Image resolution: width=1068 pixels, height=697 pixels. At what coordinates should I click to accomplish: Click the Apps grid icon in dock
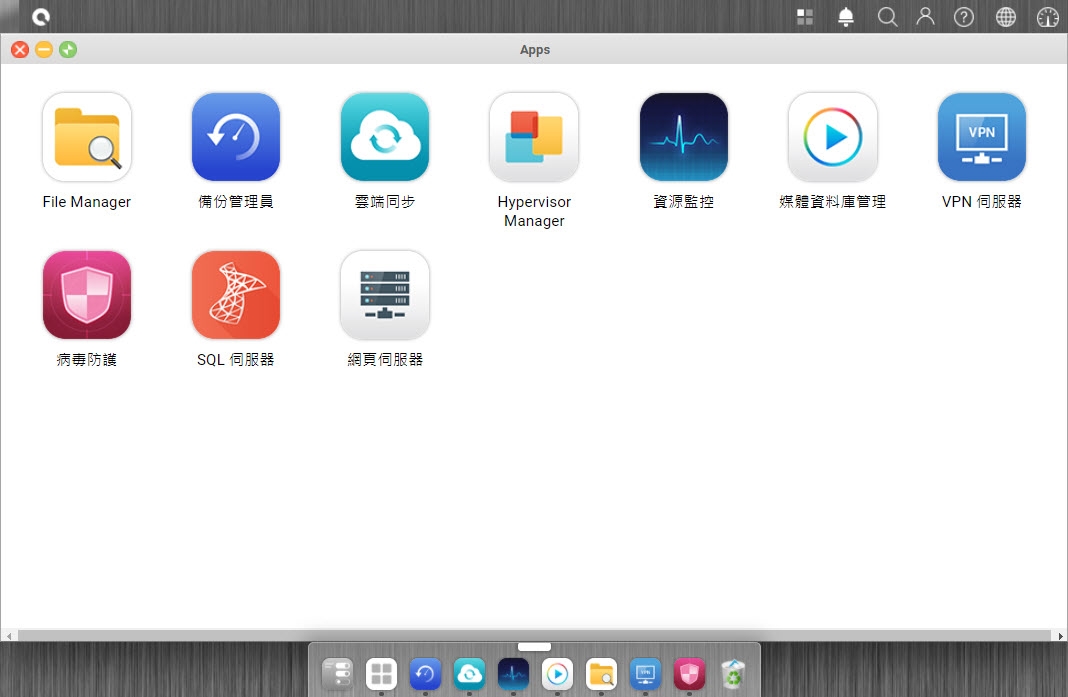point(381,674)
